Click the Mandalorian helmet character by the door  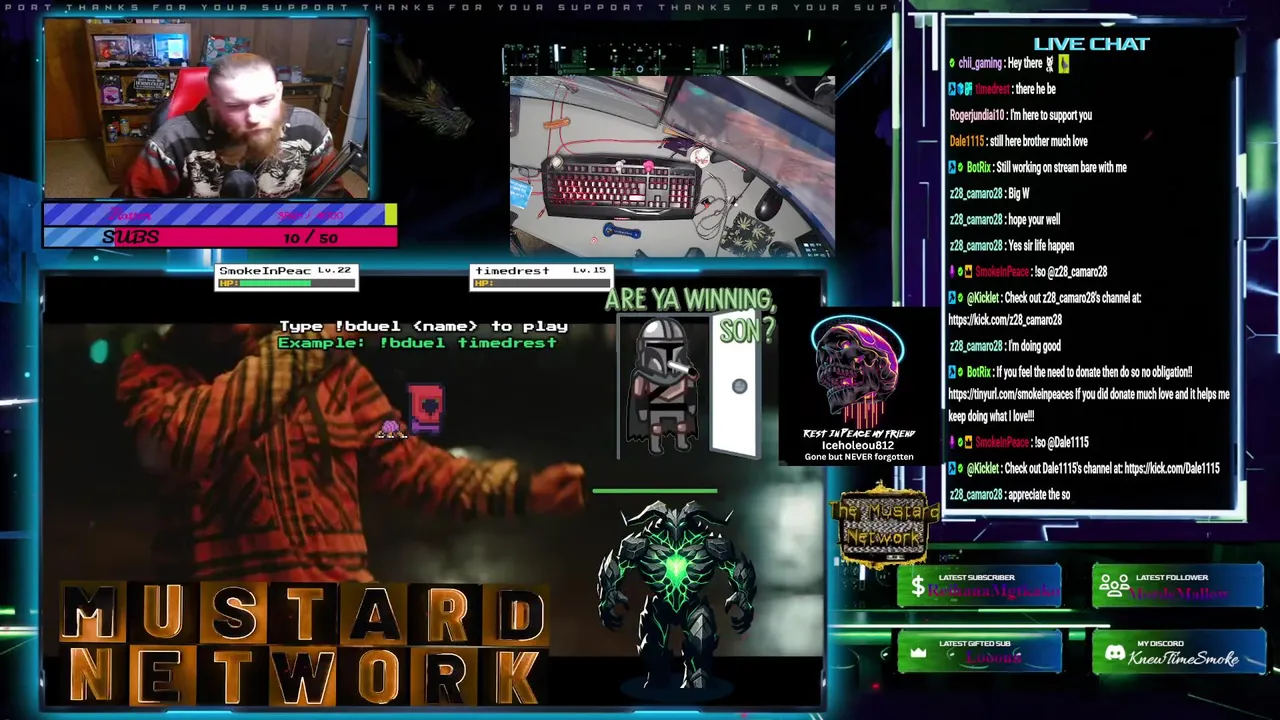pos(661,385)
